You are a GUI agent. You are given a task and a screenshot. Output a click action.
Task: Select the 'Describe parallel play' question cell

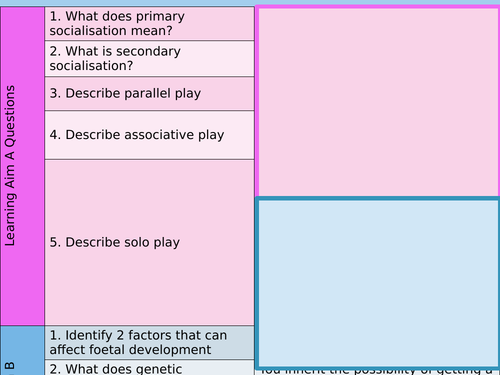(x=149, y=94)
